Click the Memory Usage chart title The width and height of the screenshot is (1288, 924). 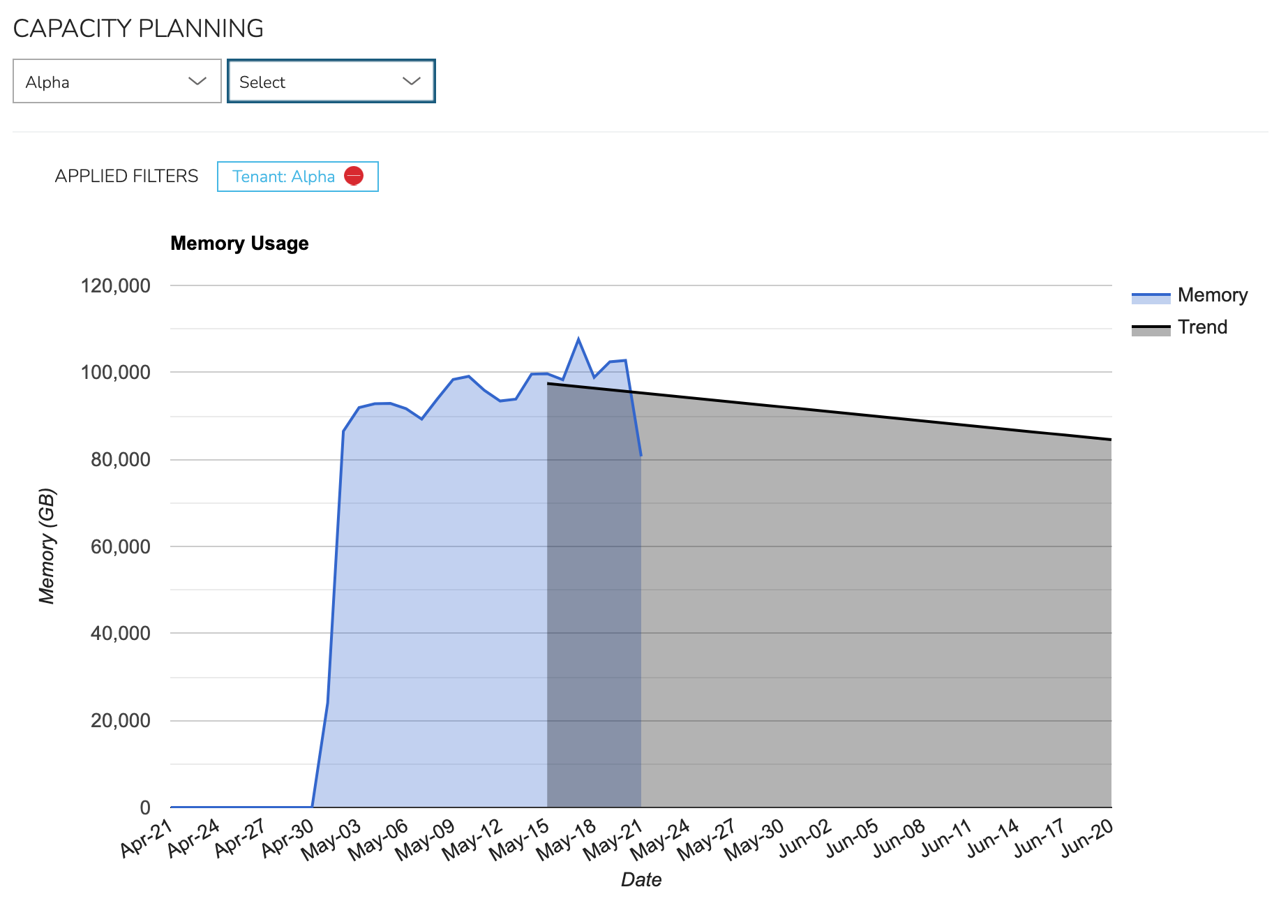click(239, 243)
